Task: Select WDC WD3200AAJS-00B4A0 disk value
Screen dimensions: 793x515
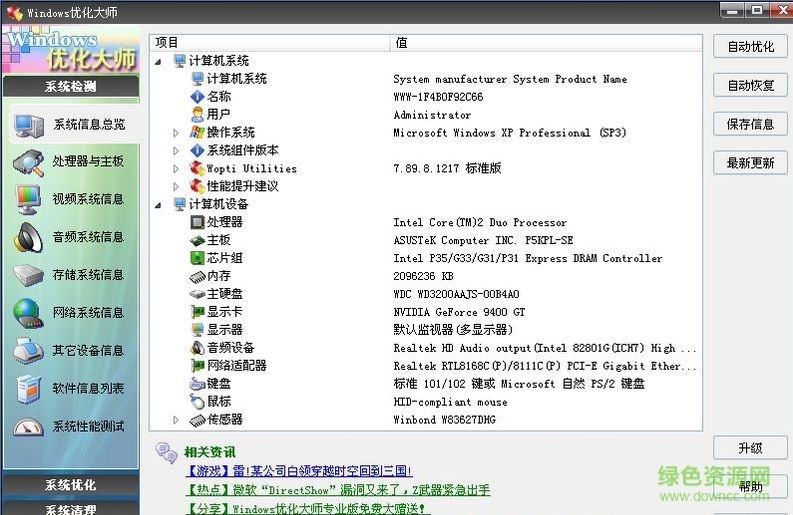Action: (456, 294)
